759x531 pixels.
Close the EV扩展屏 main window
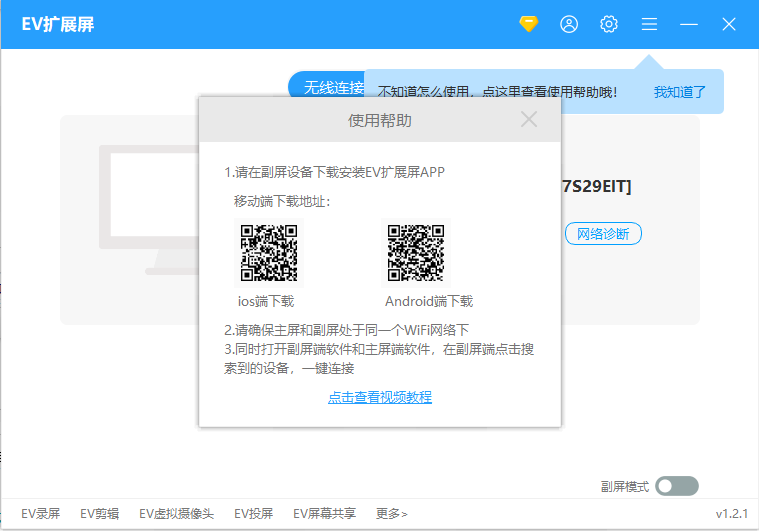[729, 24]
